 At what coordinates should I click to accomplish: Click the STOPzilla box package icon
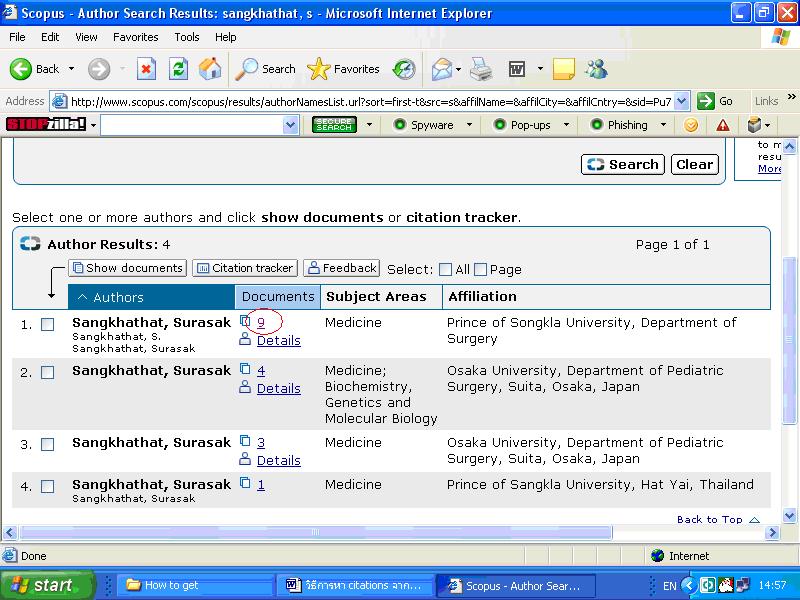tap(754, 125)
